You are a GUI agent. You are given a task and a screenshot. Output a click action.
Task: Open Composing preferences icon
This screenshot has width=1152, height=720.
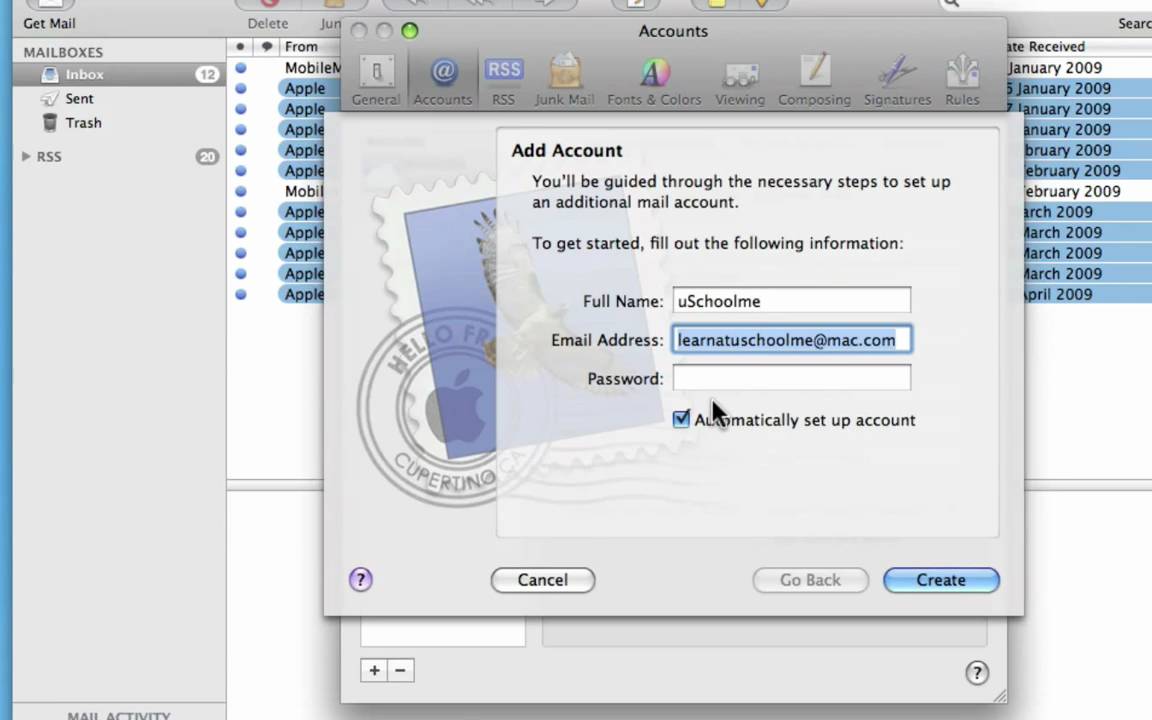(814, 81)
